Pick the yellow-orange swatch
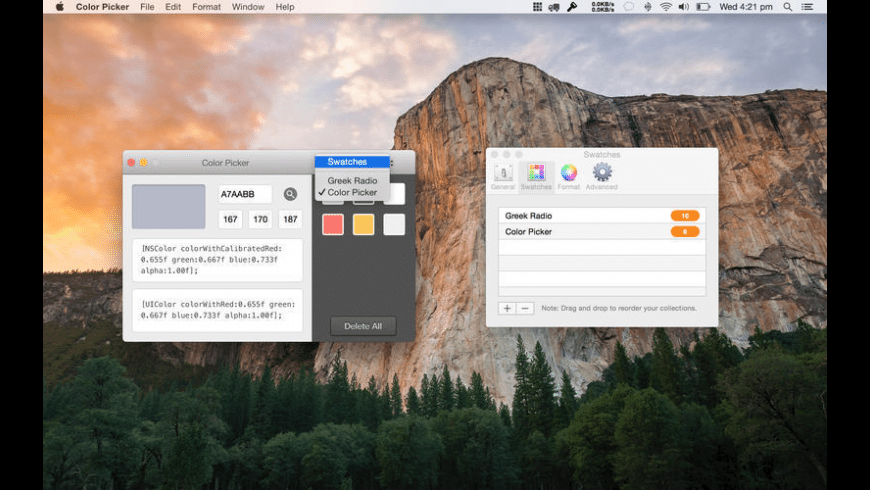The image size is (870, 490). (x=363, y=224)
